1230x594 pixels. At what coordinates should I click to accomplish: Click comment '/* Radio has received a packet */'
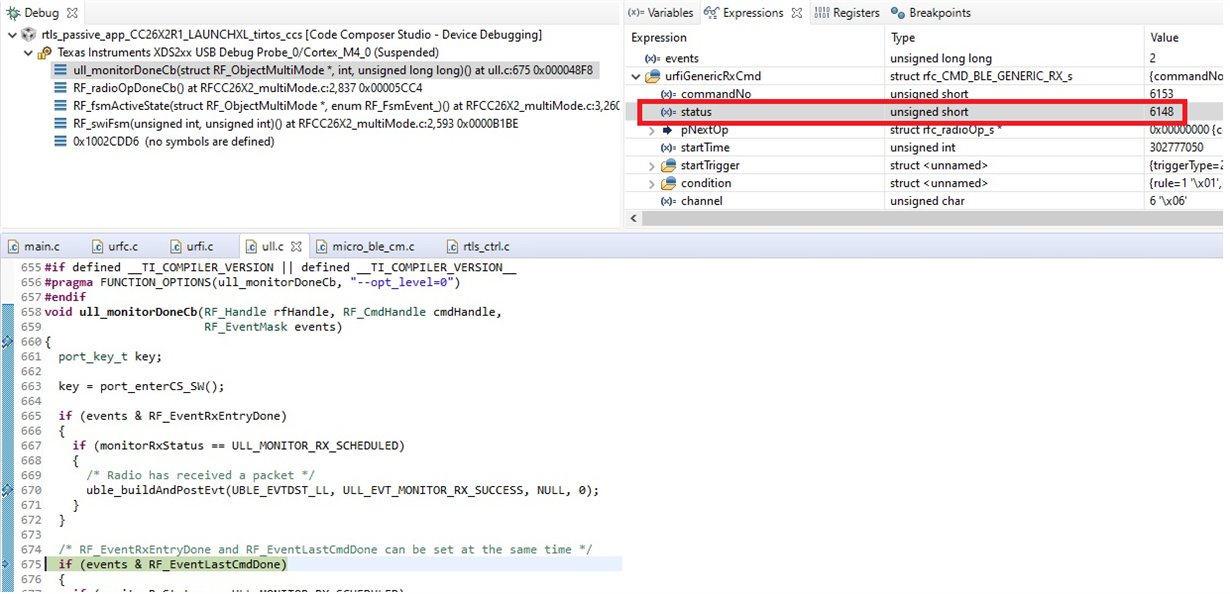coord(200,475)
